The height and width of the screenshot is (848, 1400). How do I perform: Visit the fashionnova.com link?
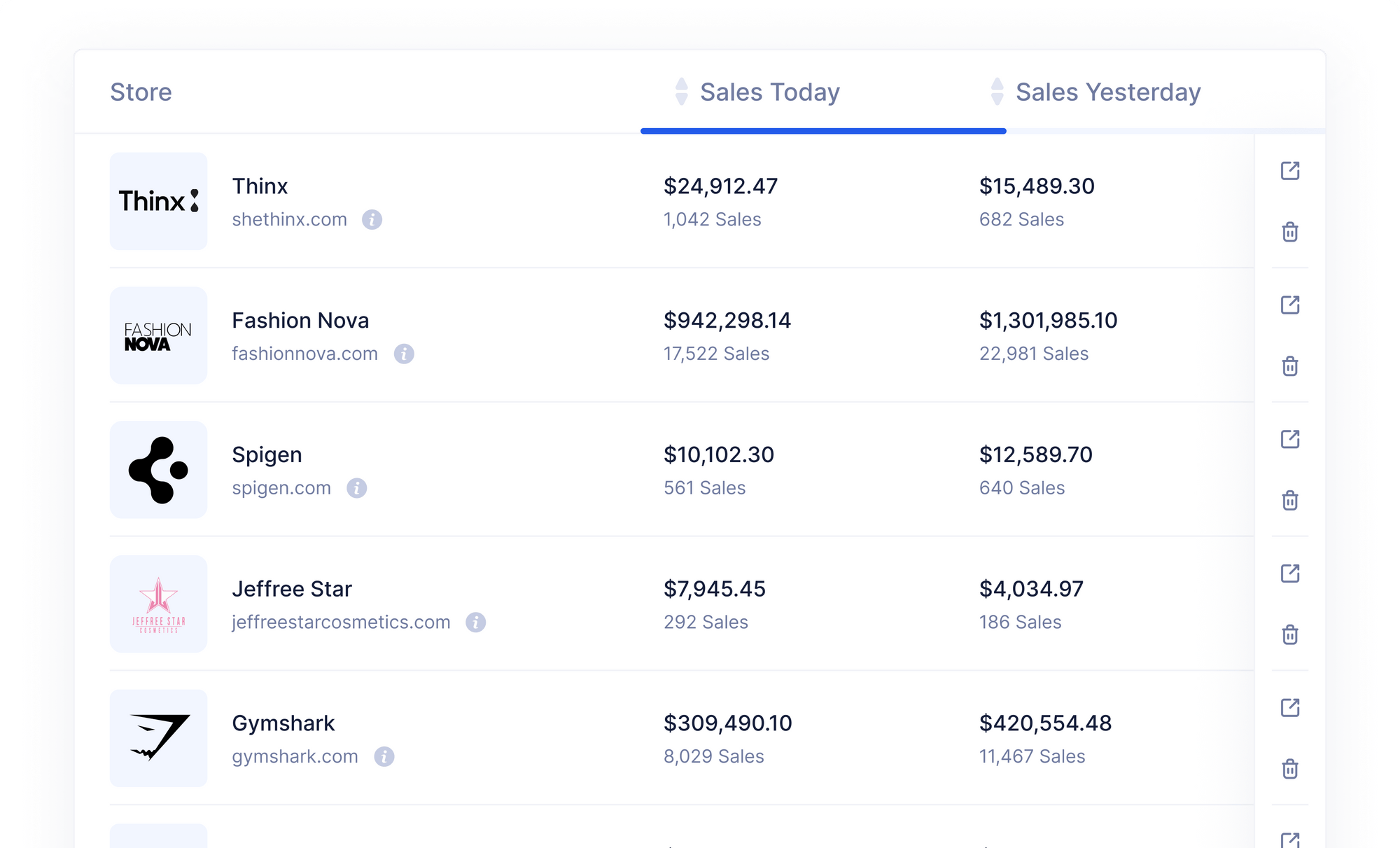click(304, 354)
